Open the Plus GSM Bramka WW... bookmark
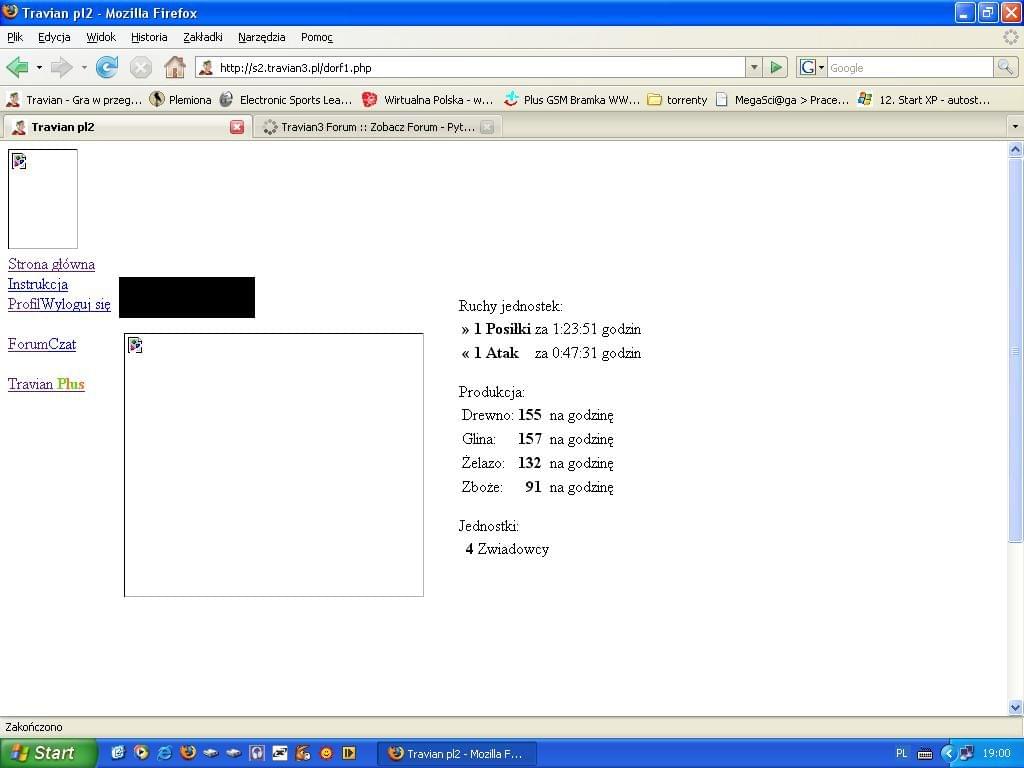The height and width of the screenshot is (768, 1024). pyautogui.click(x=572, y=100)
